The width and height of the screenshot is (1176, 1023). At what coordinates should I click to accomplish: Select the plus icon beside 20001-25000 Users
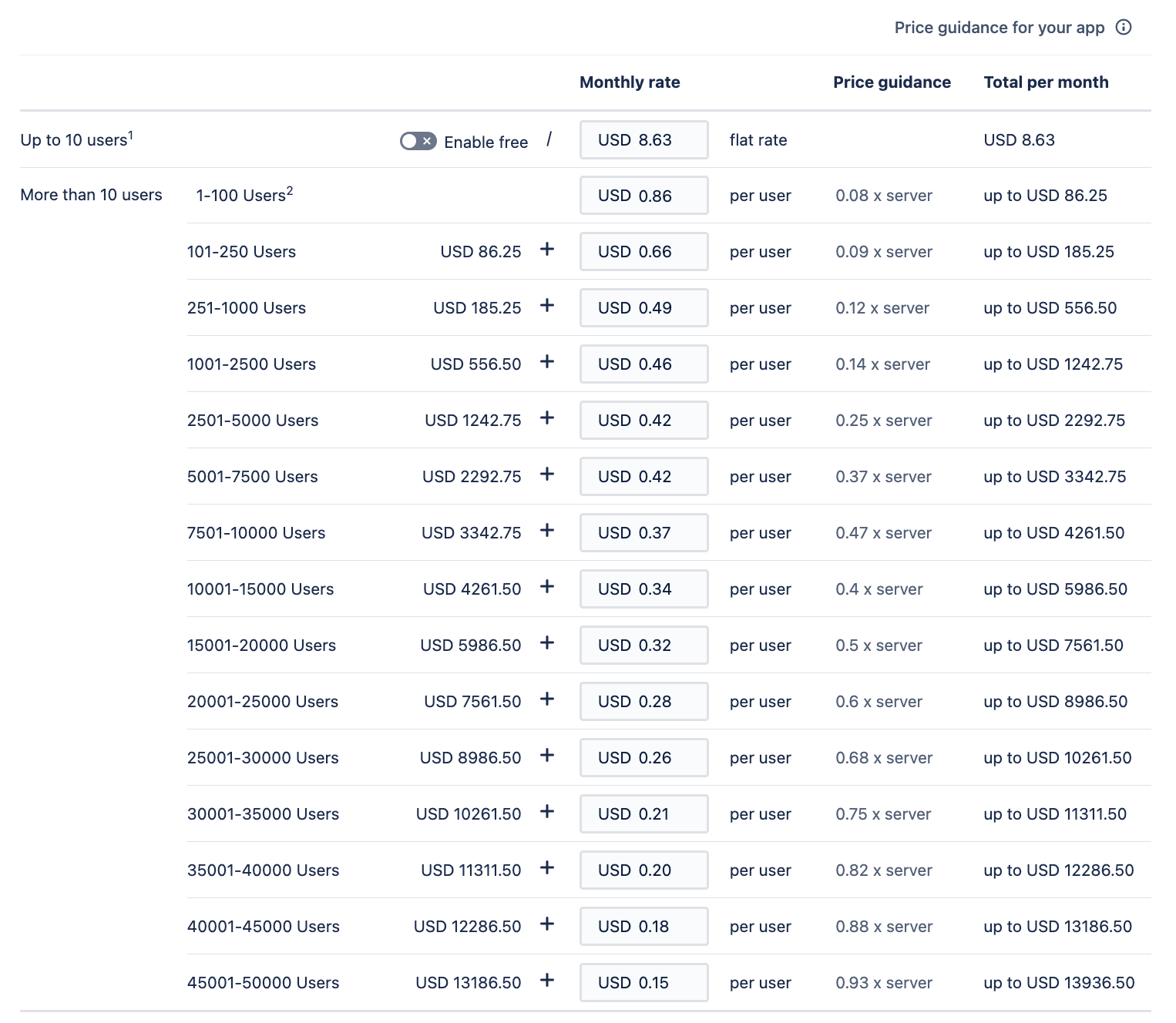click(546, 700)
